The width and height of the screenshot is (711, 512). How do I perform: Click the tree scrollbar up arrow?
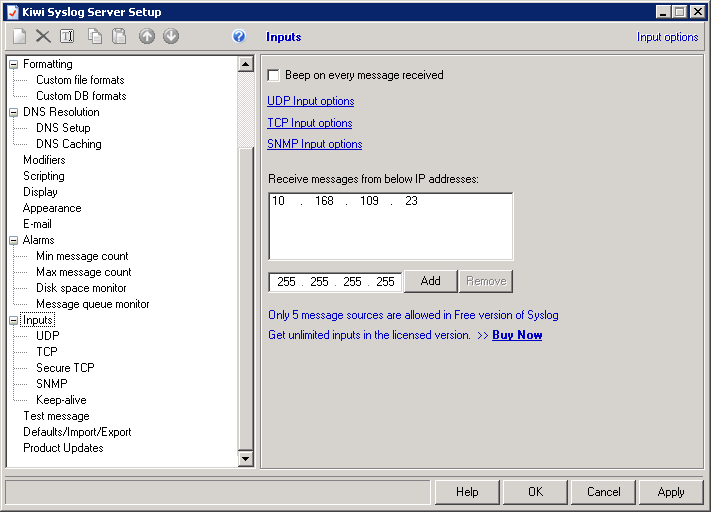tap(245, 64)
